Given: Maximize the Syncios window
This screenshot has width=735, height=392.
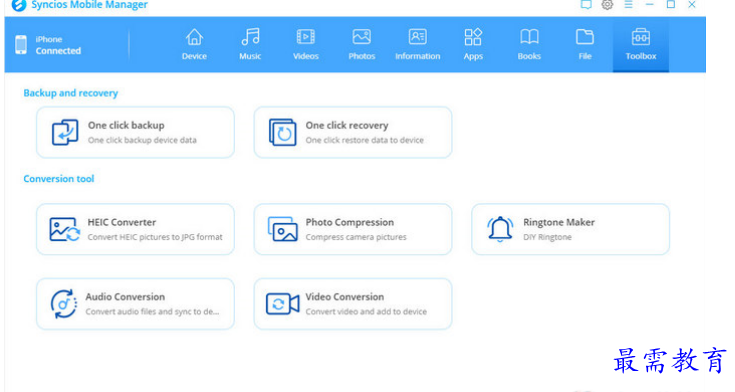Looking at the screenshot, I should pos(671,5).
